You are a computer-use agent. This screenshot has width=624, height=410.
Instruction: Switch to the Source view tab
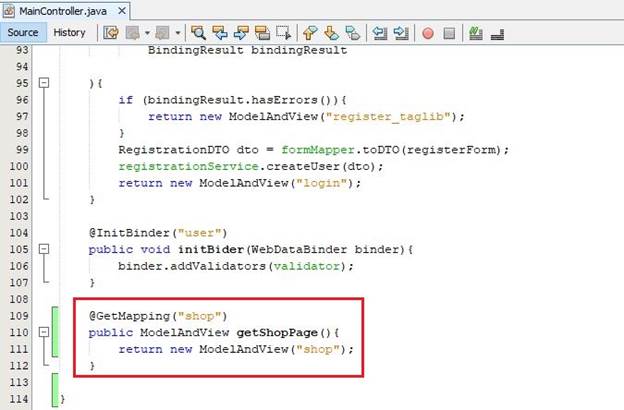pos(23,33)
